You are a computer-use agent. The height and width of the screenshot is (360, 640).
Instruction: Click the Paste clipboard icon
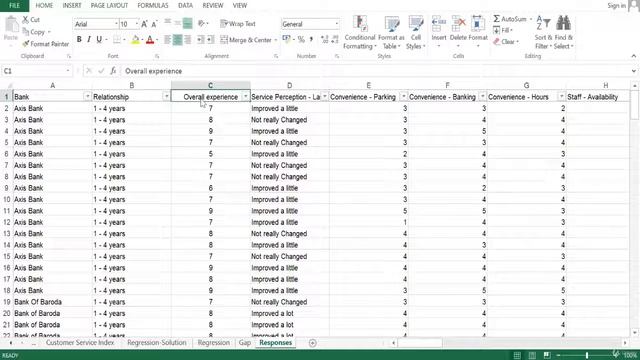(x=11, y=25)
